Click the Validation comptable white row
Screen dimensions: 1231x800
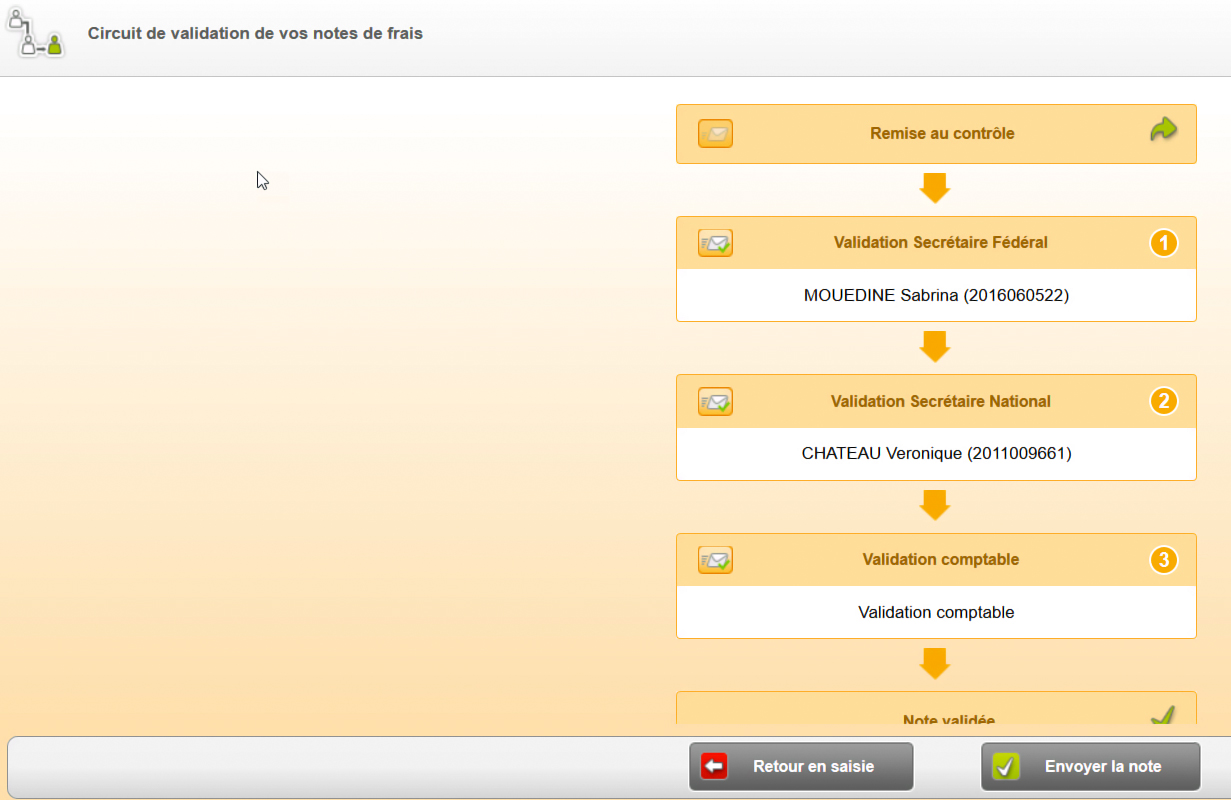936,612
